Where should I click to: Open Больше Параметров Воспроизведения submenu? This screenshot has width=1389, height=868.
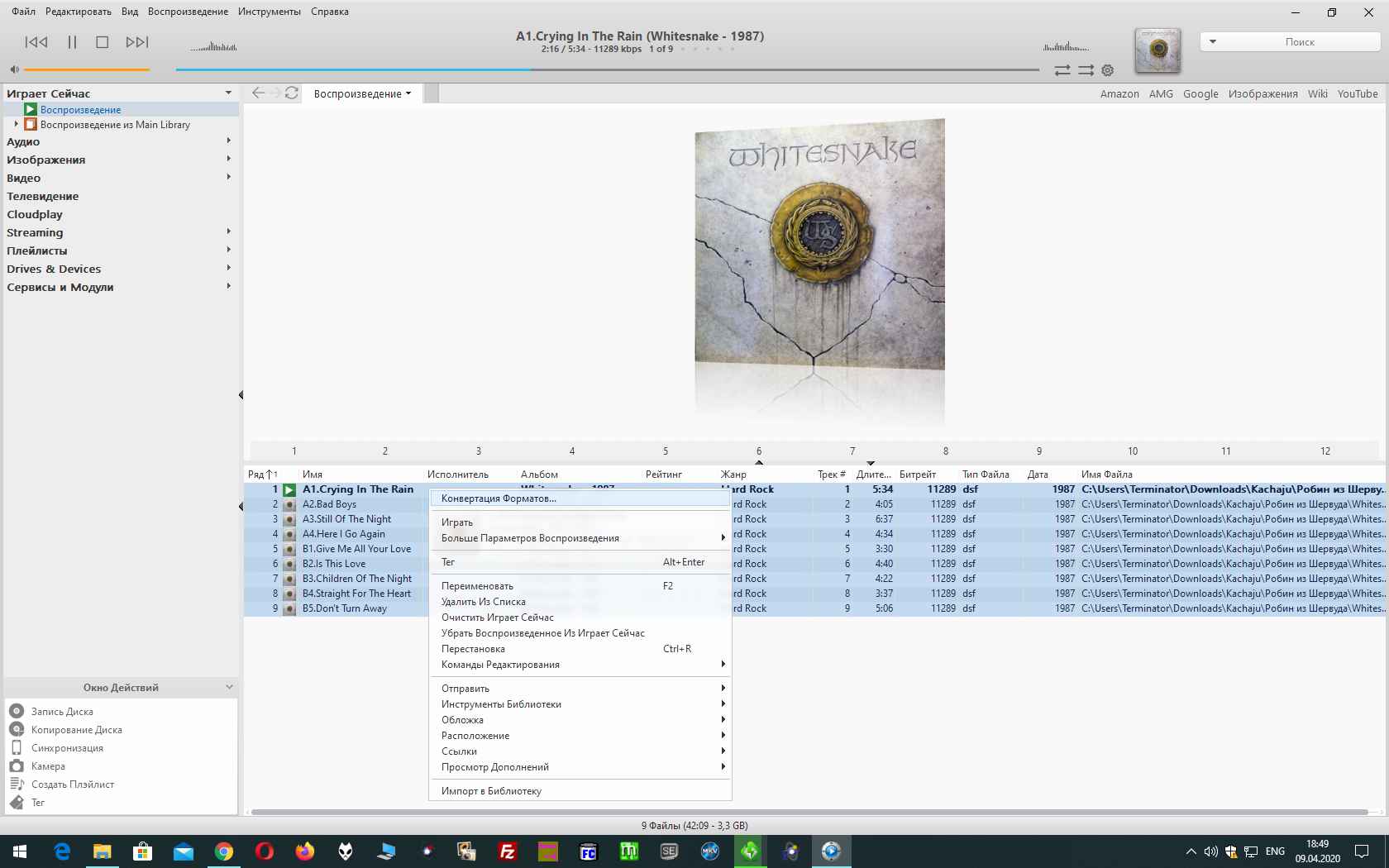580,538
